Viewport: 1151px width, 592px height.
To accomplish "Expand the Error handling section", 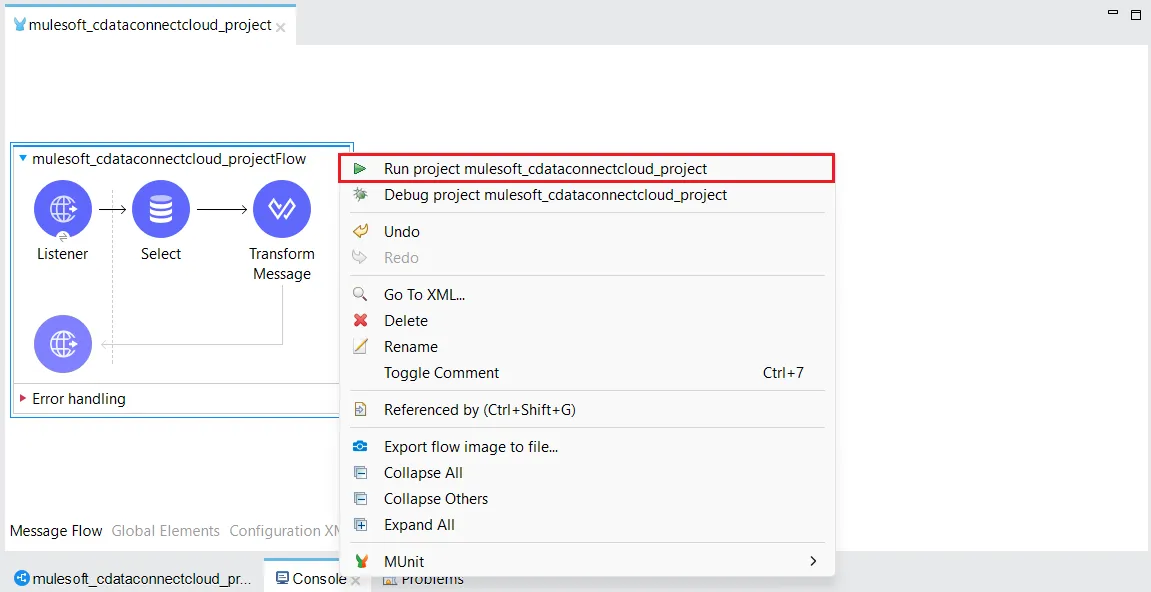I will [x=23, y=399].
